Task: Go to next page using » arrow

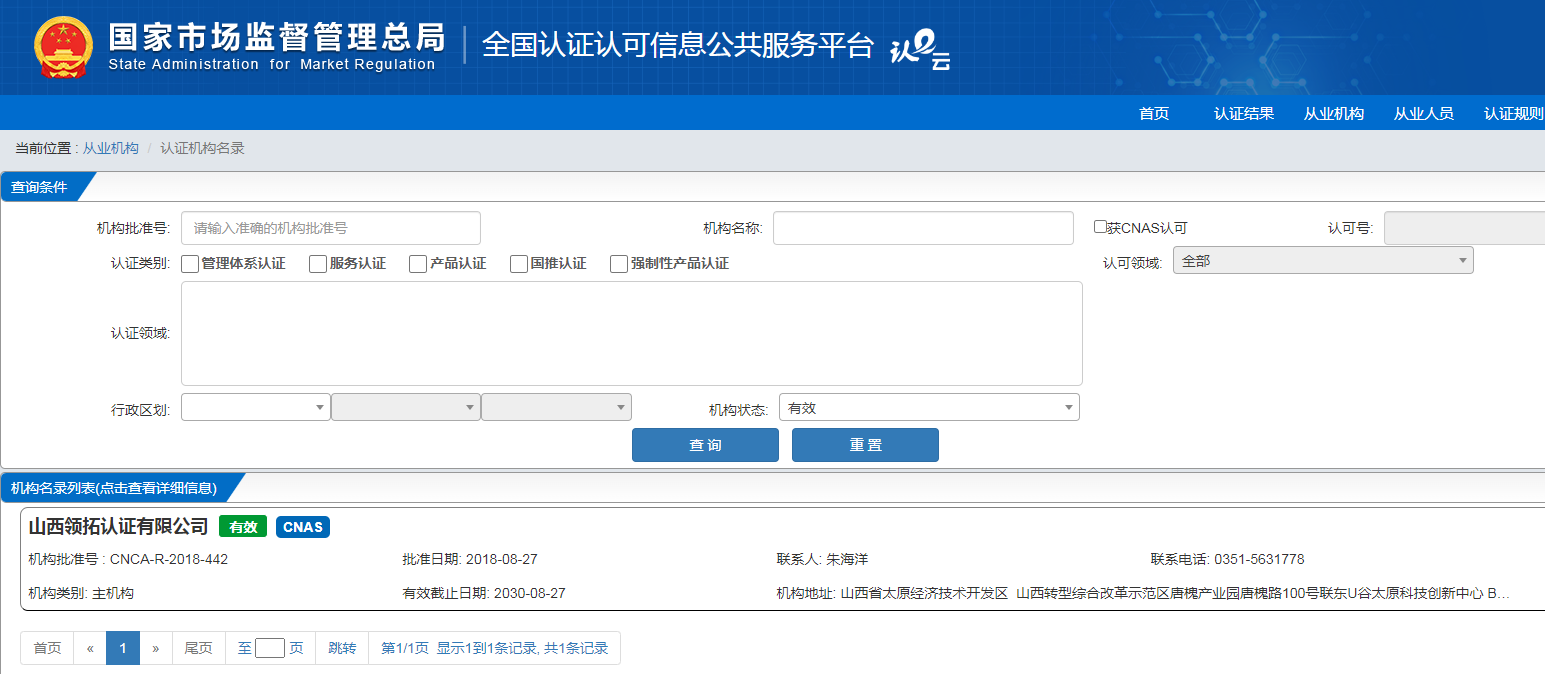Action: click(156, 648)
